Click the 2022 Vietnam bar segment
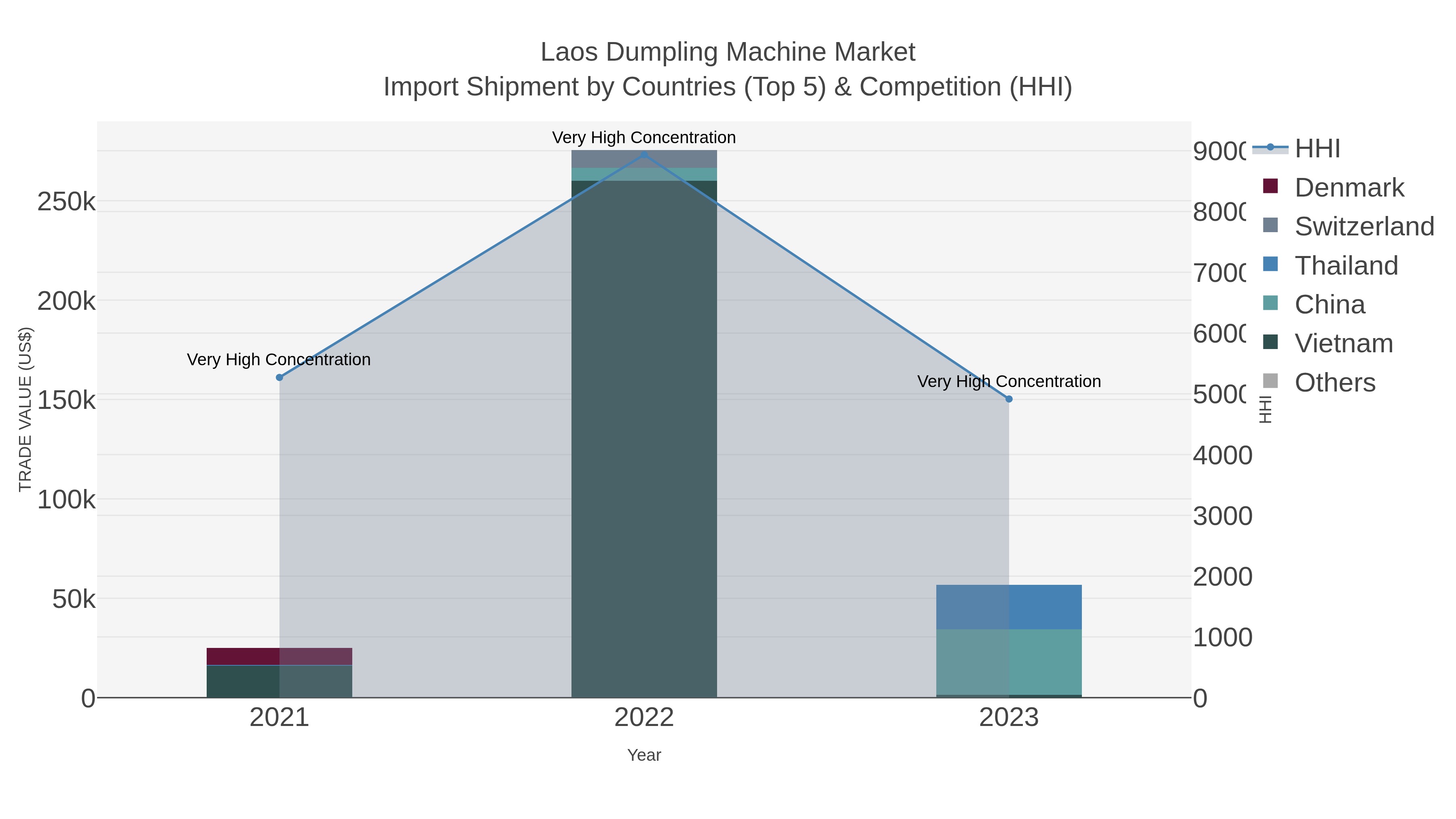This screenshot has width=1456, height=819. (x=644, y=439)
